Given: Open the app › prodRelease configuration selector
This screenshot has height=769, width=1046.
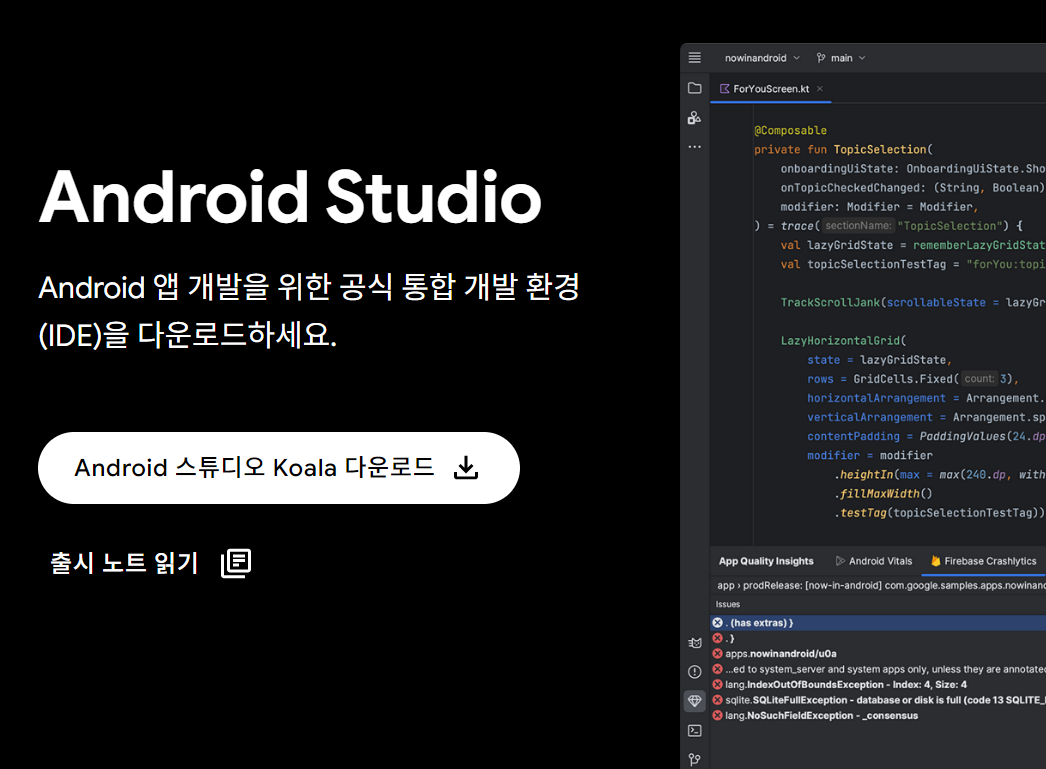Looking at the screenshot, I should pyautogui.click(x=881, y=585).
